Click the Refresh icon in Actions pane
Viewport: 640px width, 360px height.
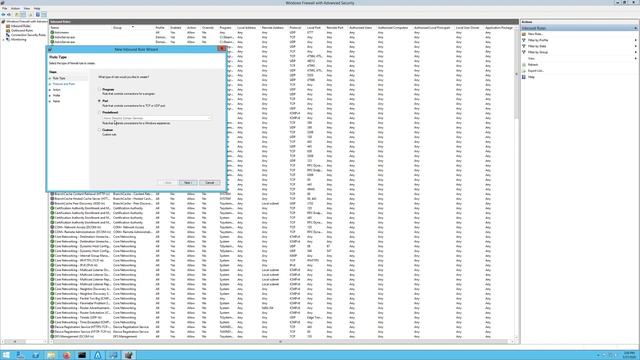pos(524,64)
